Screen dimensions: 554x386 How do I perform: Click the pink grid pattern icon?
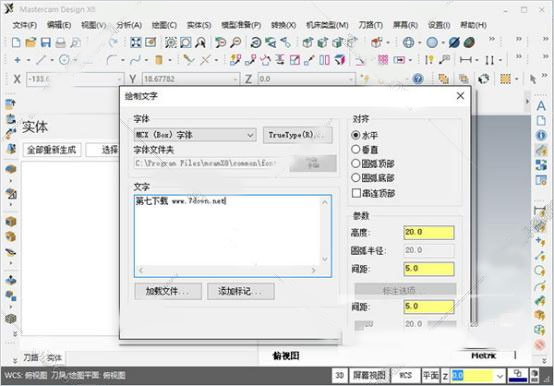click(x=383, y=60)
